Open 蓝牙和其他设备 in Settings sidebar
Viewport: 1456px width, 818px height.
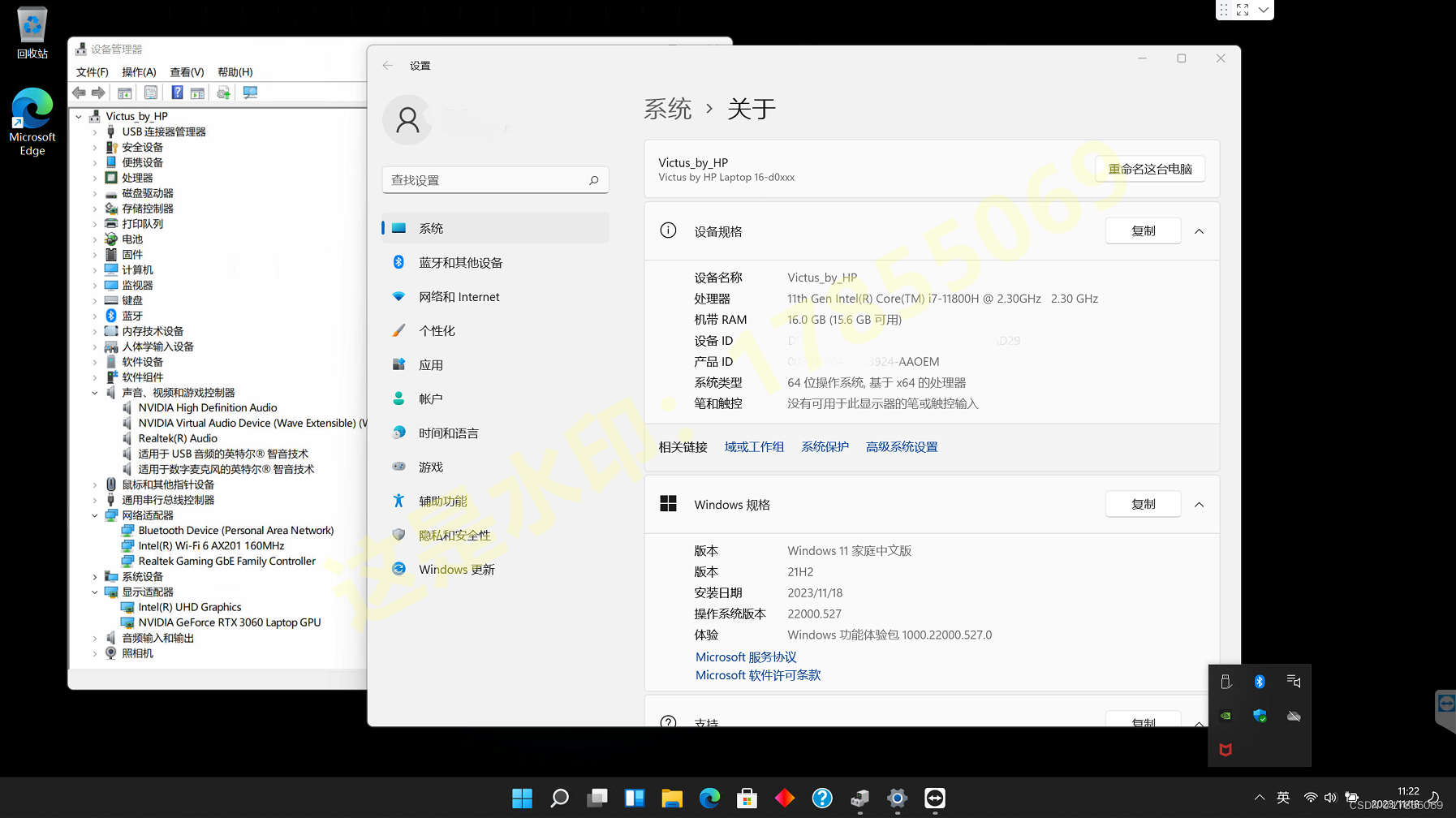495,262
